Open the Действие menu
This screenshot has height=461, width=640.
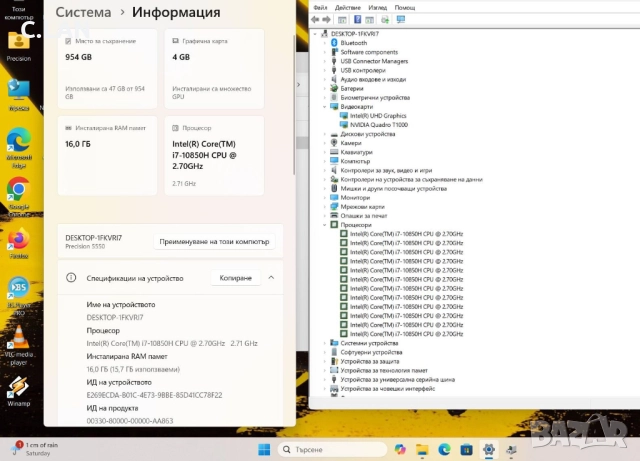click(x=348, y=7)
